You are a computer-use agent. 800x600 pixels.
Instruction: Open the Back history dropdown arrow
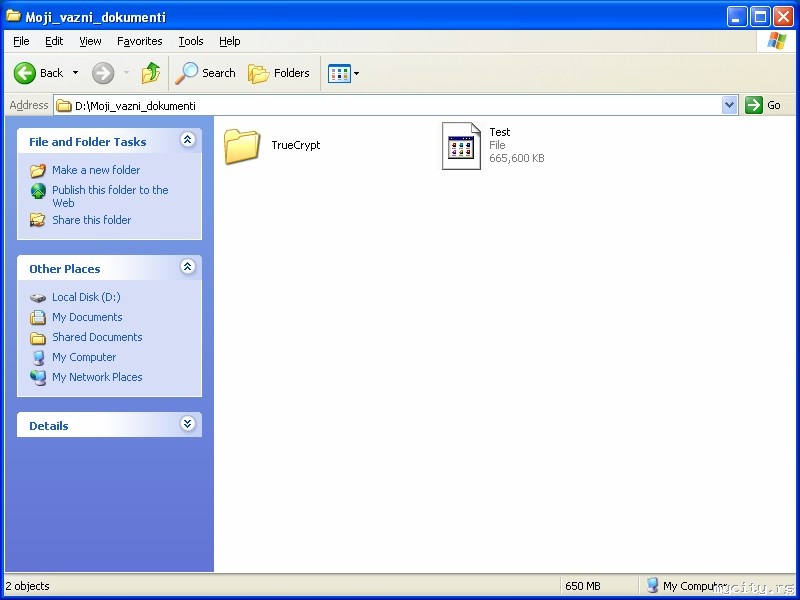76,73
